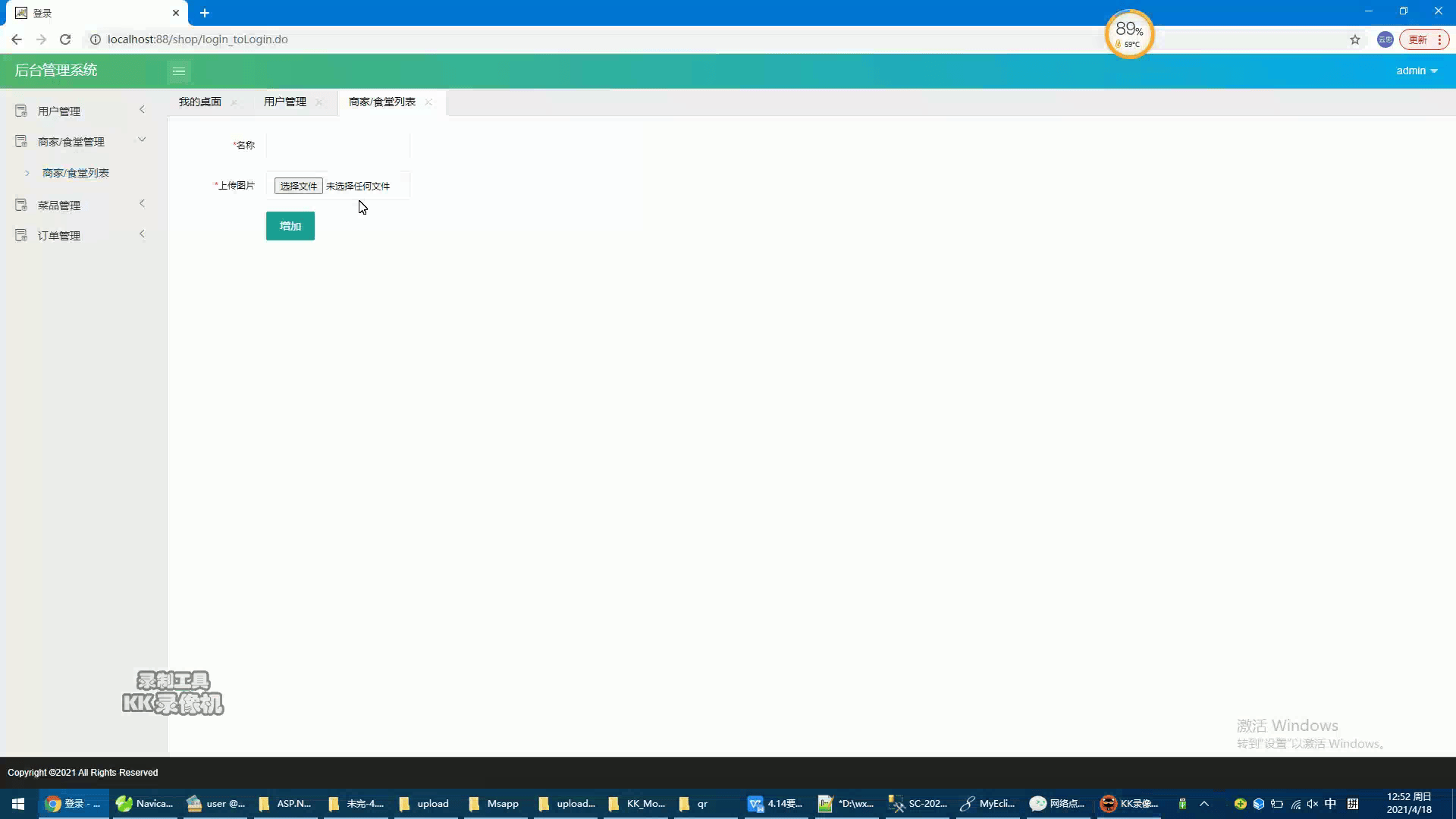Click the 选择文件 file button

(x=298, y=186)
